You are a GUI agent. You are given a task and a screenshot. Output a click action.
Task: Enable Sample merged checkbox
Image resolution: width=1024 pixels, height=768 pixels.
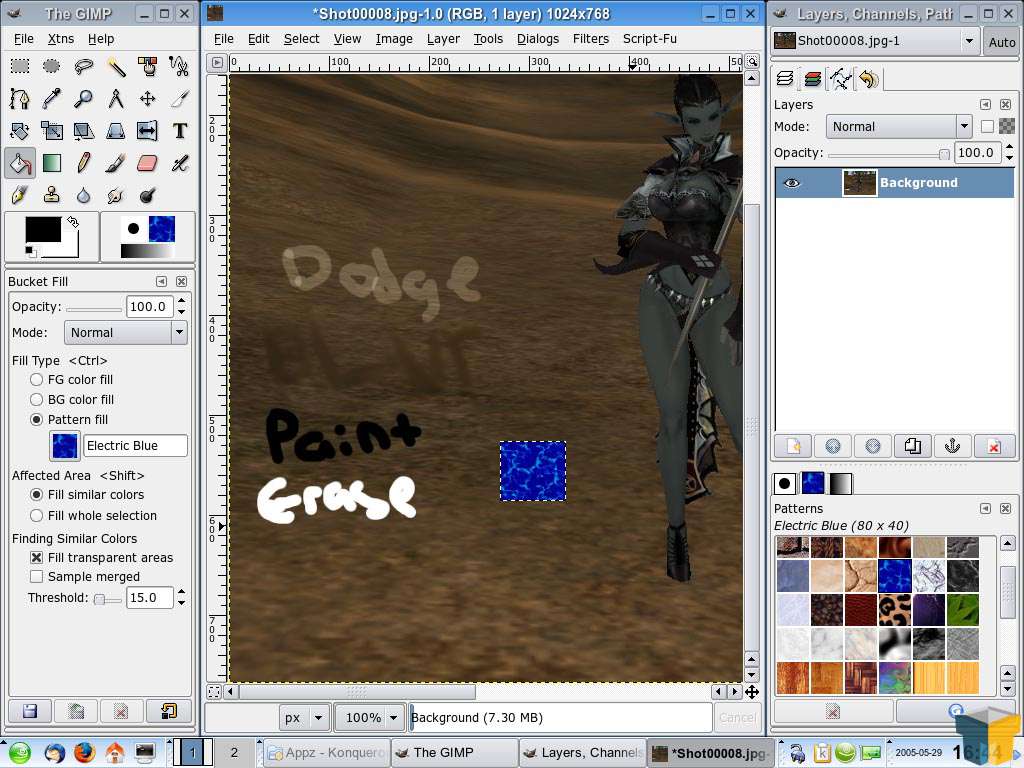(x=37, y=577)
